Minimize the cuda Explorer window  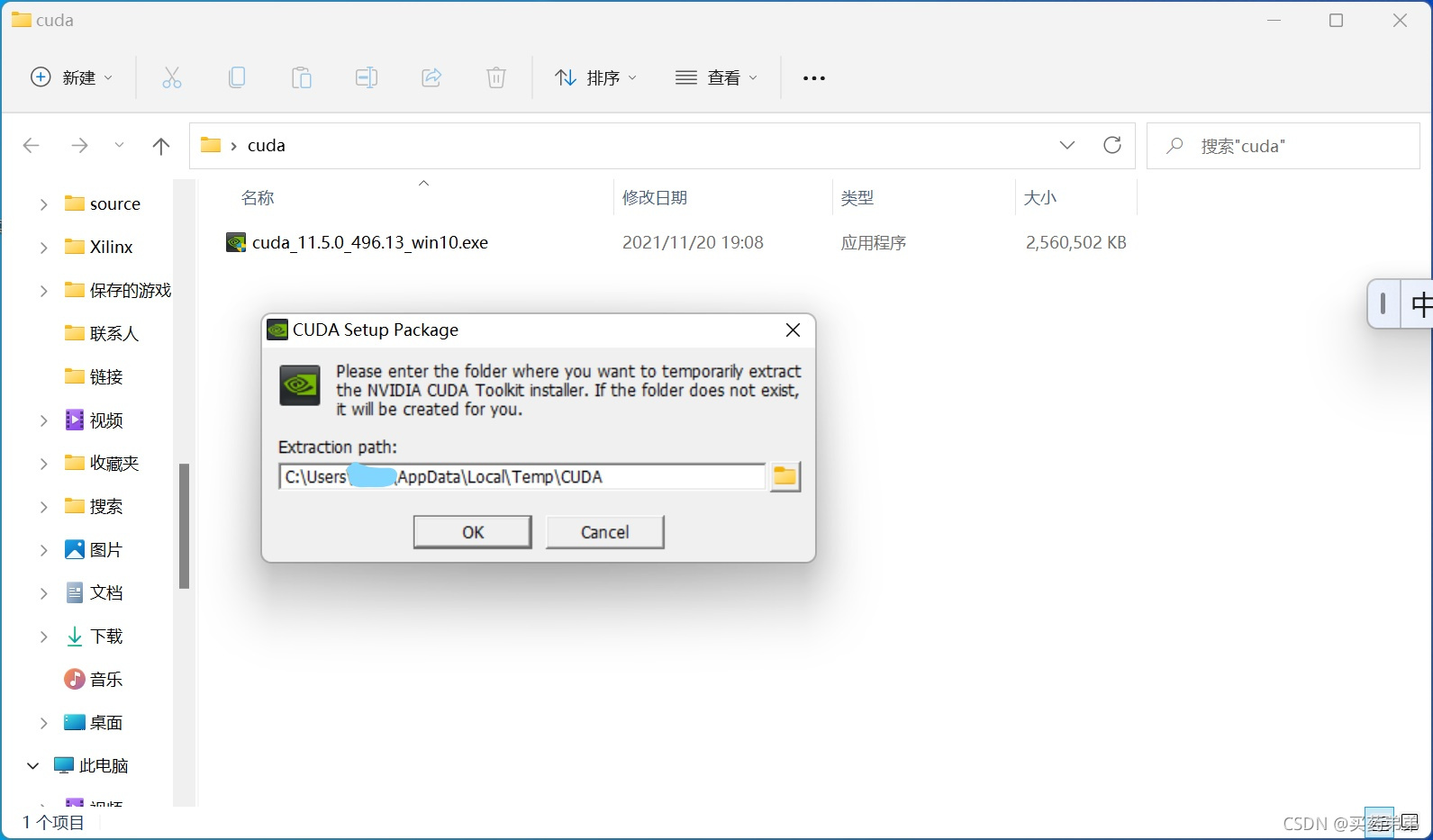pyautogui.click(x=1274, y=21)
